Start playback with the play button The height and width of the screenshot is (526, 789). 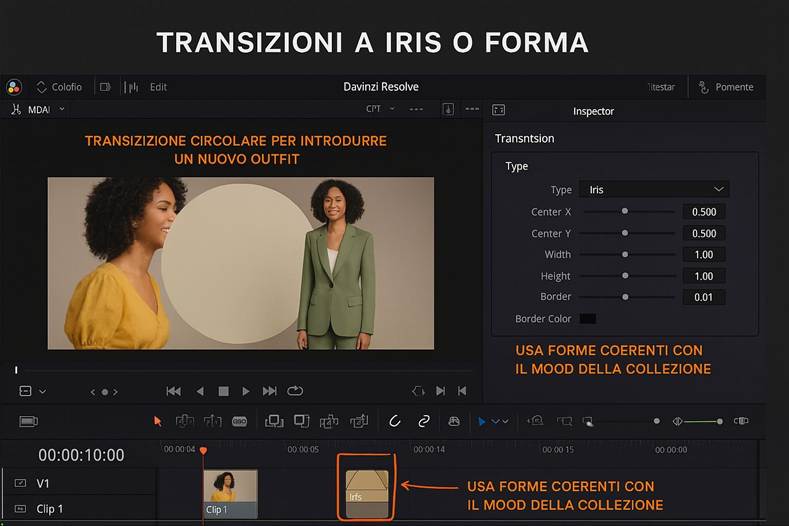point(246,391)
